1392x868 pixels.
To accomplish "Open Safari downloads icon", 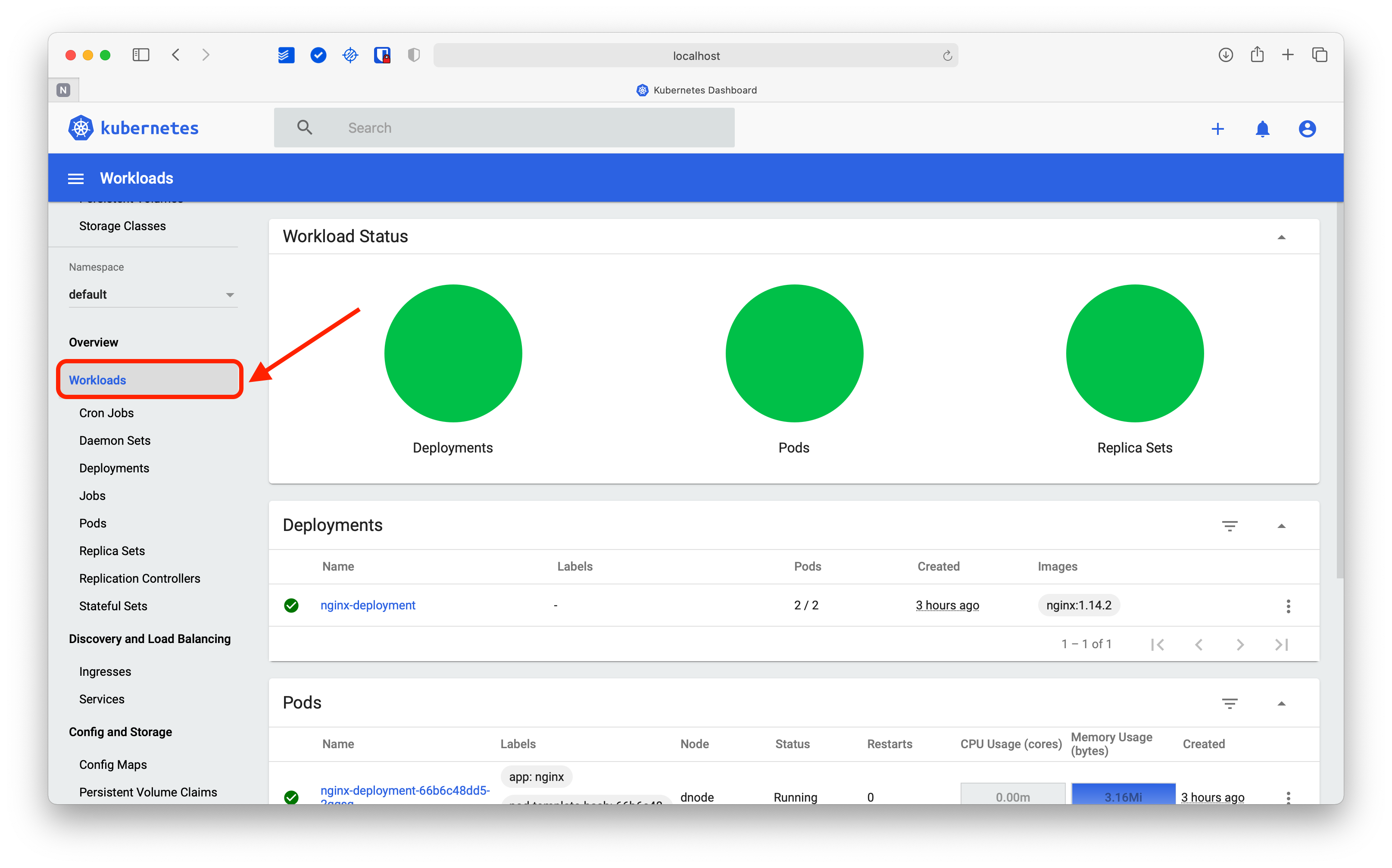I will (x=1226, y=55).
